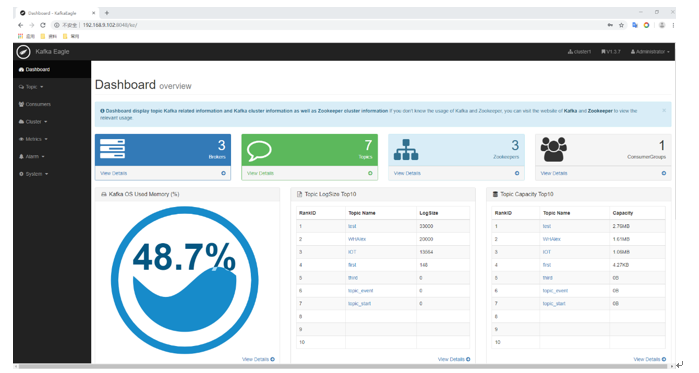This screenshot has width=699, height=373.
Task: Open topic 'test' in Capacity table
Action: click(x=547, y=226)
